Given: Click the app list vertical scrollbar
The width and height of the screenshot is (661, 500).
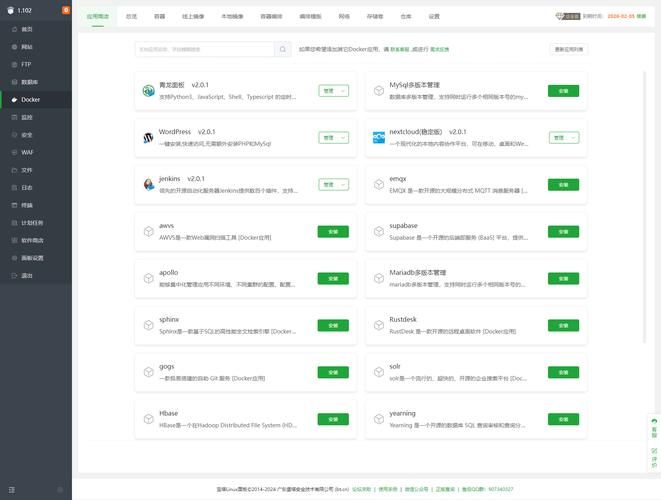Looking at the screenshot, I should click(644, 207).
